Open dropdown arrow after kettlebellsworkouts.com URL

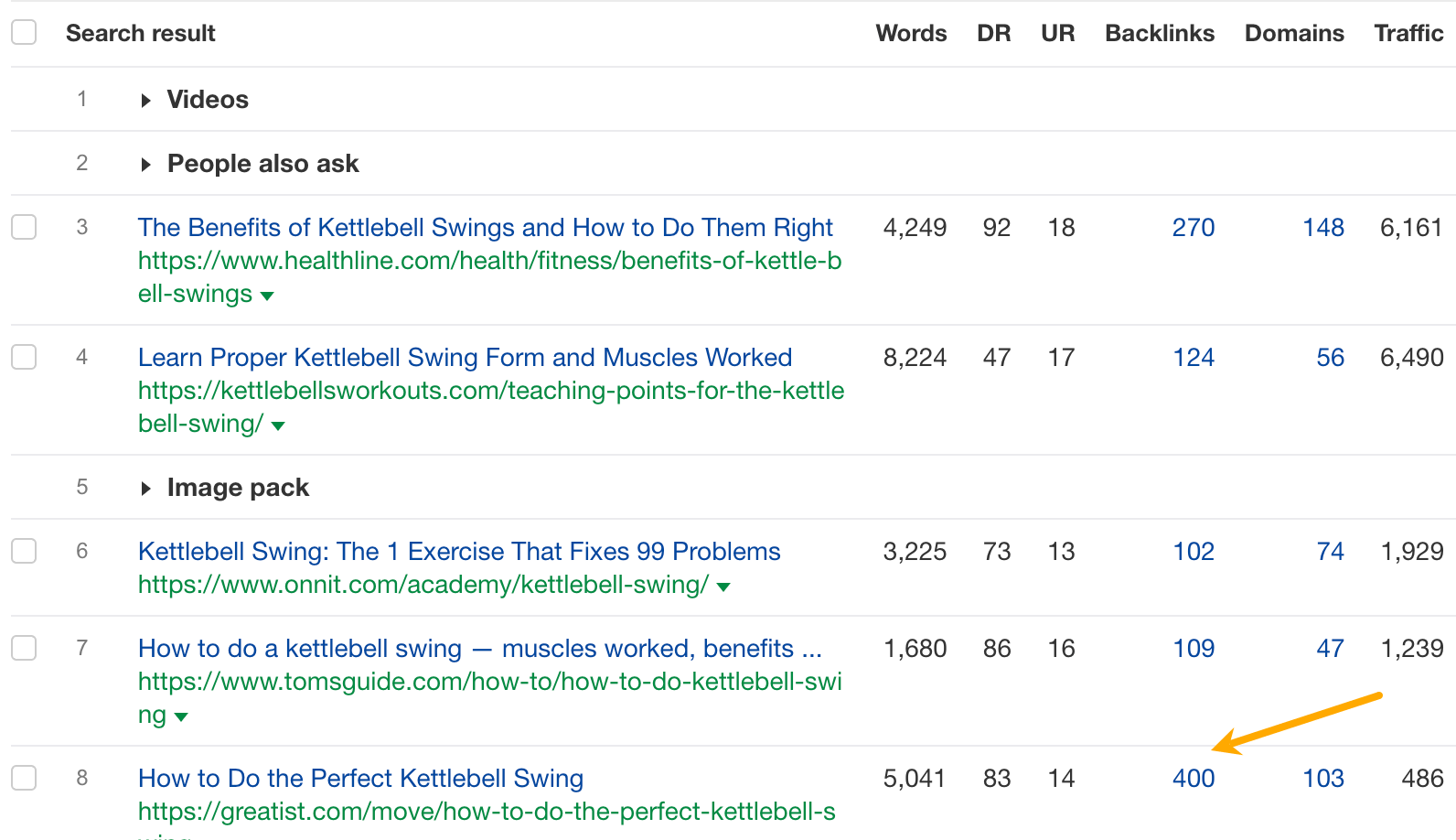tap(278, 425)
